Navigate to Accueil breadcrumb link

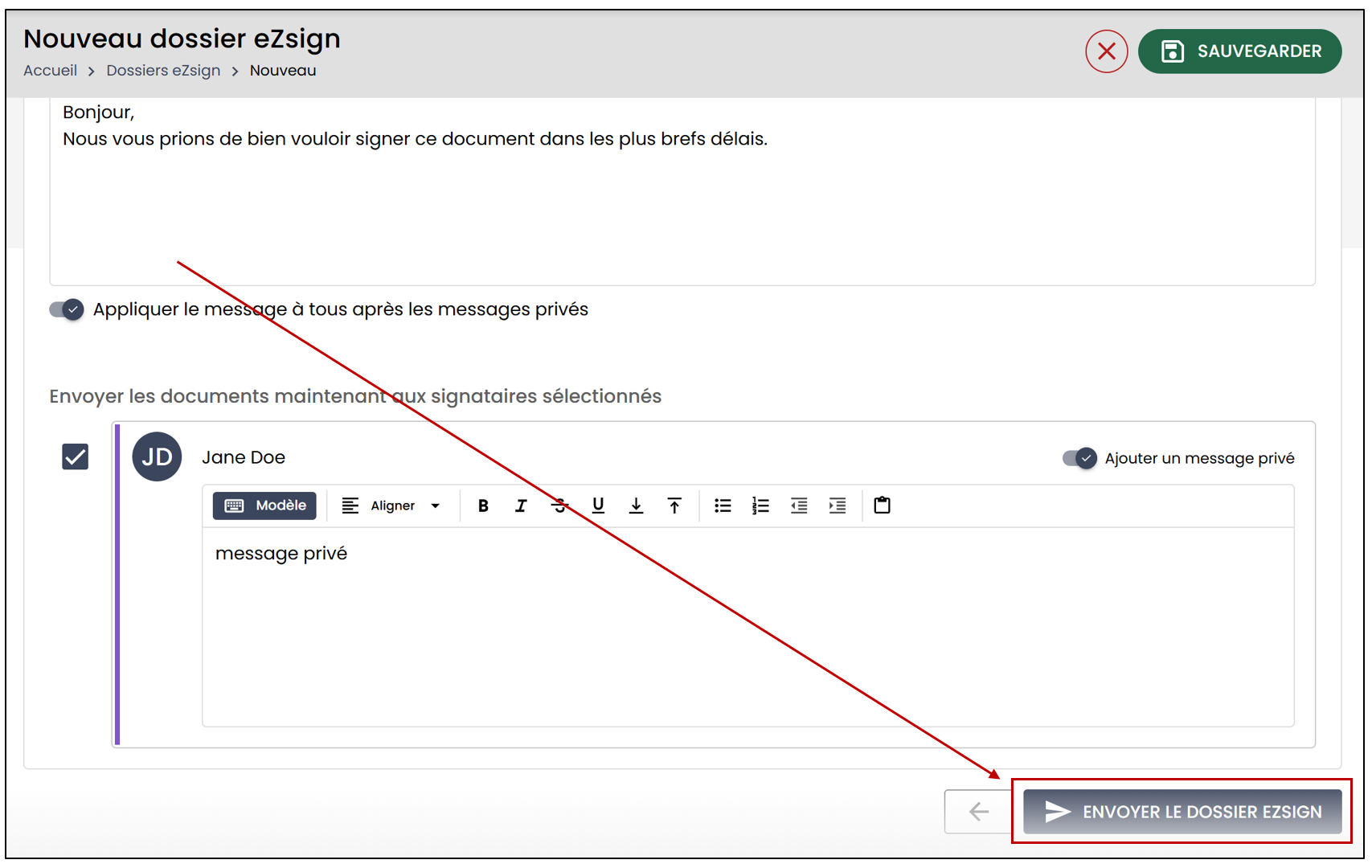click(x=51, y=71)
